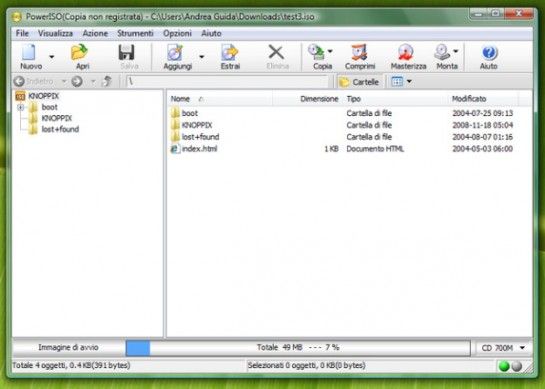Open the Nuovo dropdown arrow
The image size is (545, 389).
point(52,57)
